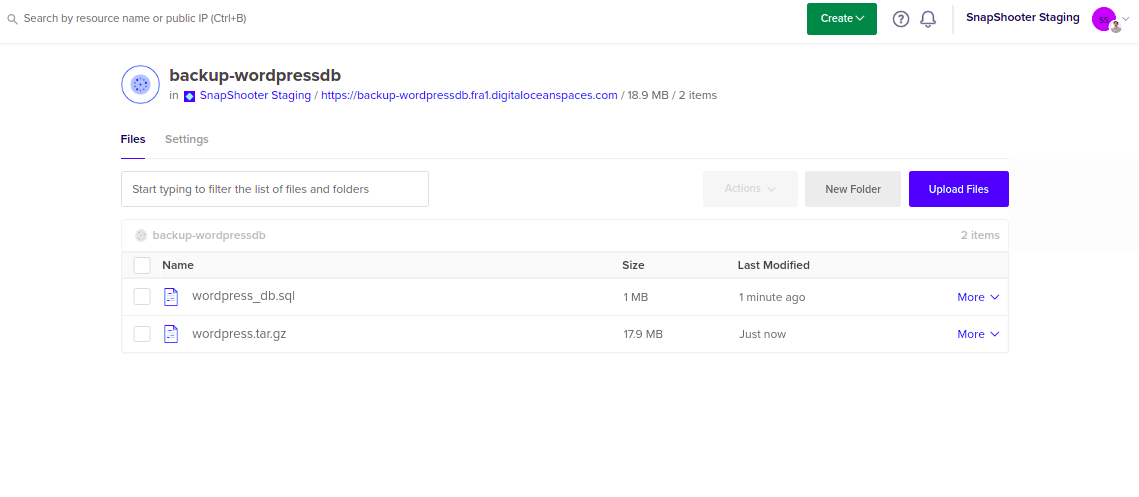The image size is (1139, 497).
Task: Click the backup-wordpressdb Space logo icon
Action: (140, 84)
